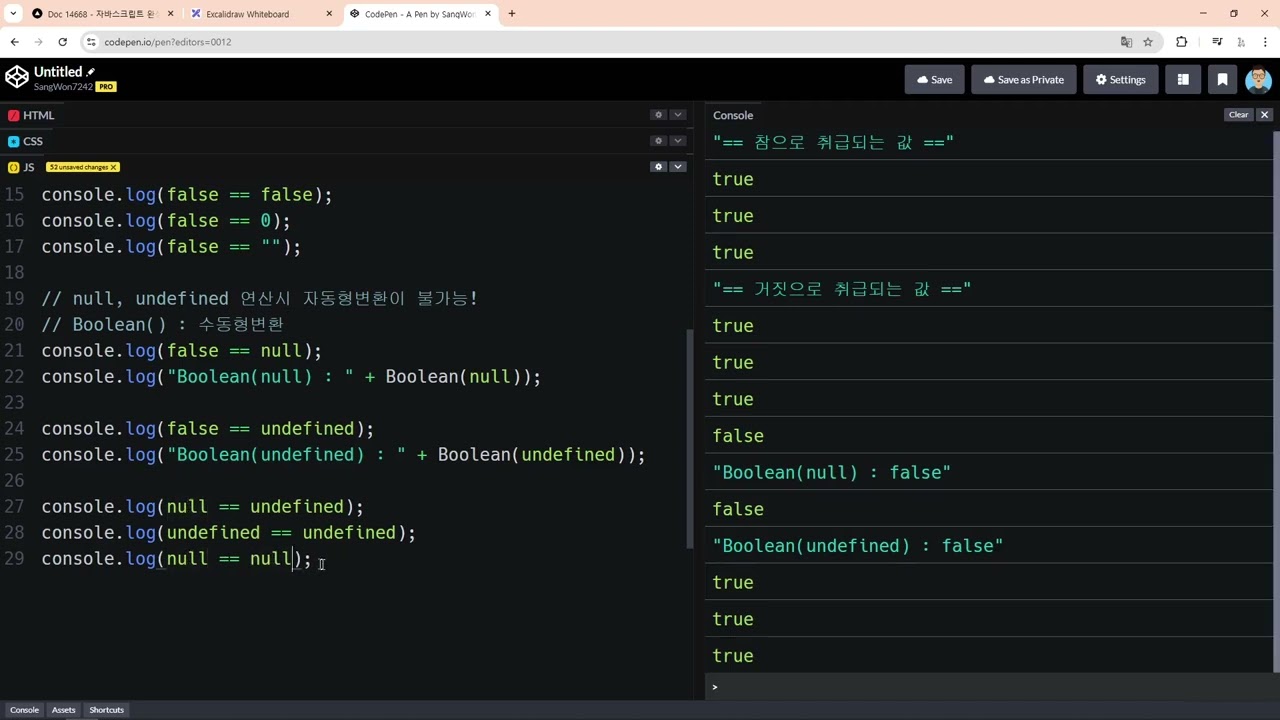This screenshot has height=720, width=1280.
Task: Click console output "Boolean(null) : false"
Action: 832,472
